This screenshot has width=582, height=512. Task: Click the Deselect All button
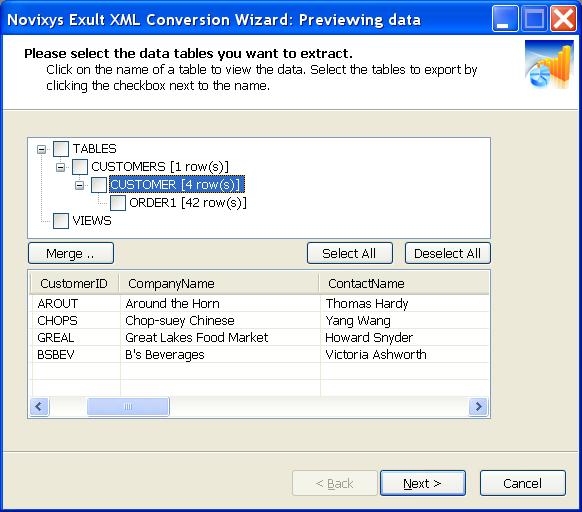448,254
